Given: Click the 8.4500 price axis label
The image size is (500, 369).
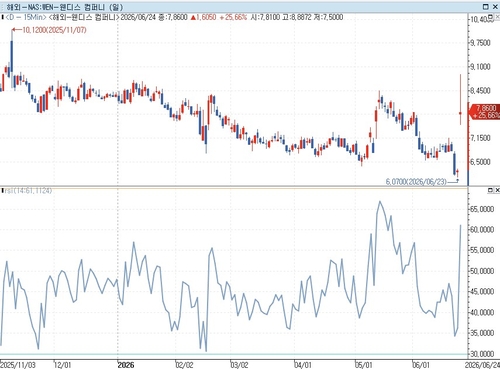Looking at the screenshot, I should click(x=480, y=90).
